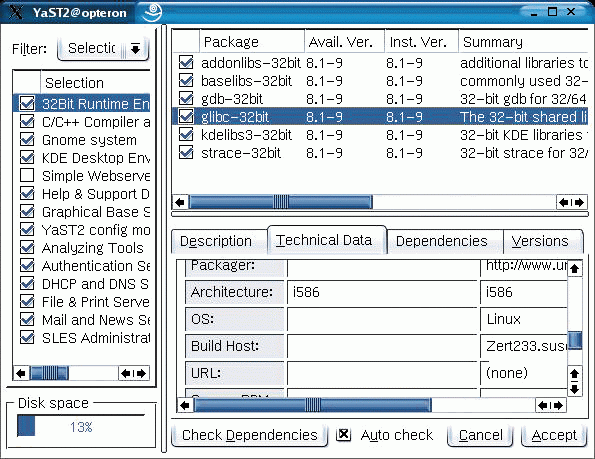The image size is (595, 459).
Task: Select the addonlibs-32bit package row
Action: point(381,63)
